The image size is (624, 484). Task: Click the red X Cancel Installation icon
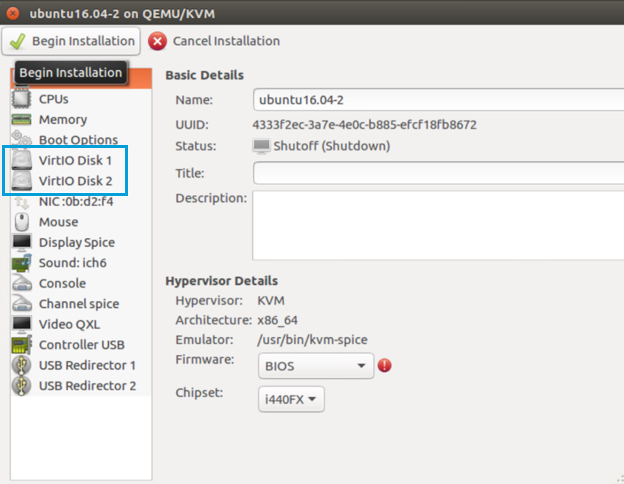pos(158,41)
